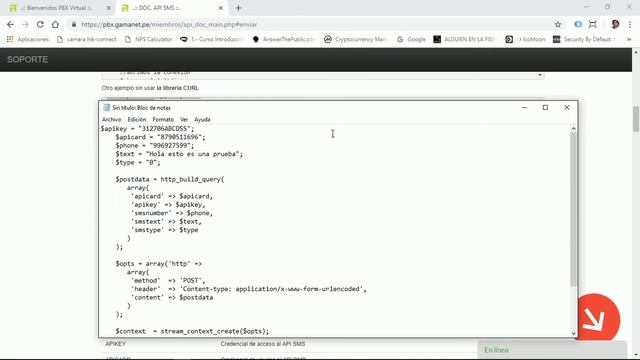Reload the current page
Image resolution: width=640 pixels, height=360 pixels.
tap(40, 24)
